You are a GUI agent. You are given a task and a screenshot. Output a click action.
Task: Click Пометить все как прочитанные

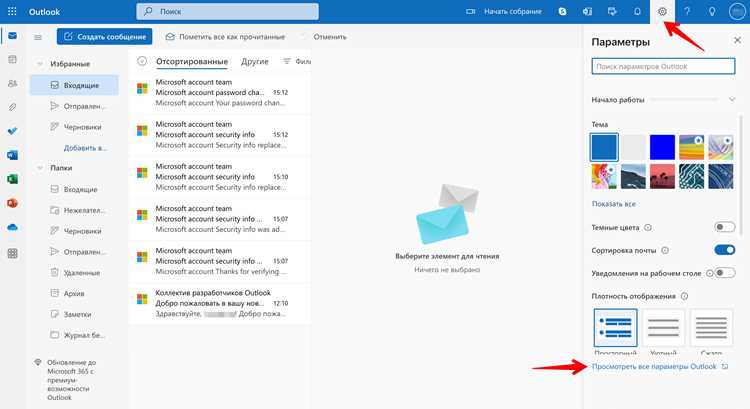coord(225,37)
